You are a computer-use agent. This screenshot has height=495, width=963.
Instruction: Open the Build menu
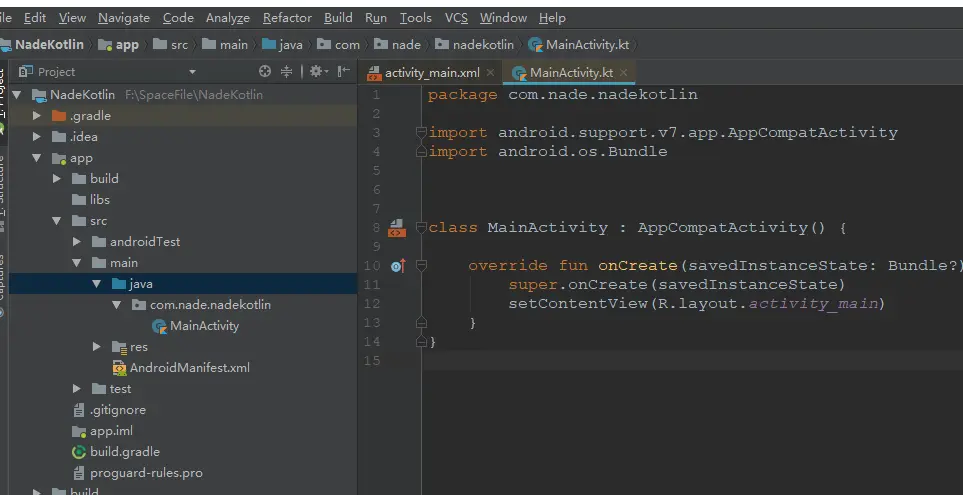(338, 18)
